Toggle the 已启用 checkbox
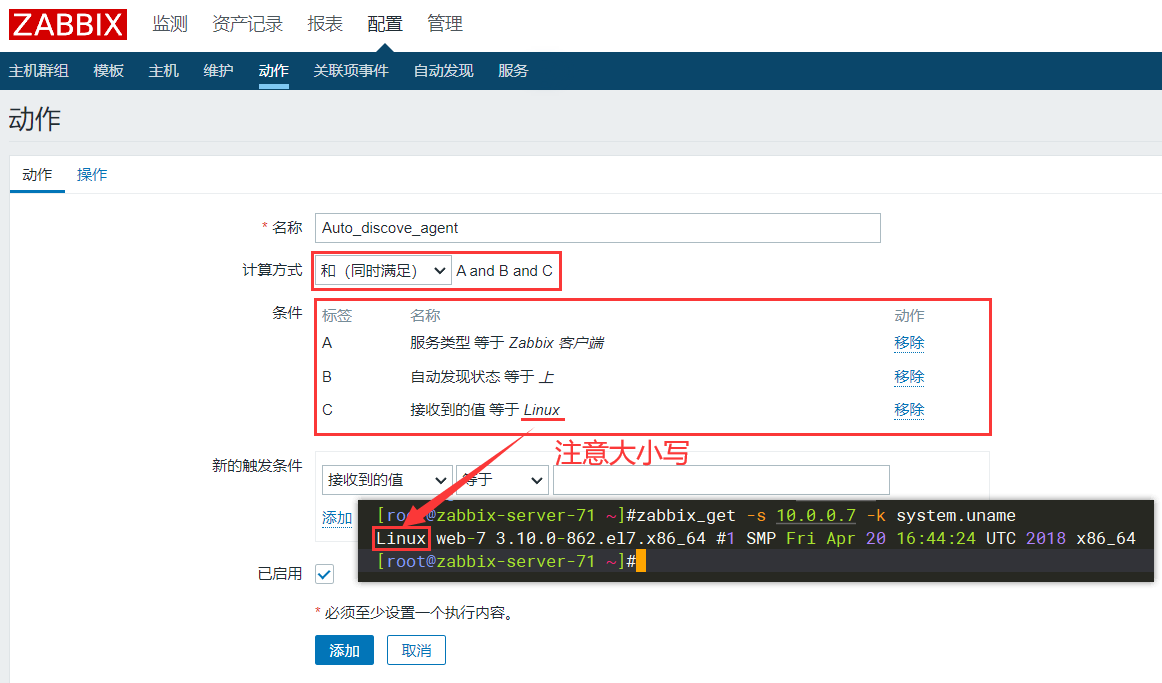1162x683 pixels. (325, 574)
